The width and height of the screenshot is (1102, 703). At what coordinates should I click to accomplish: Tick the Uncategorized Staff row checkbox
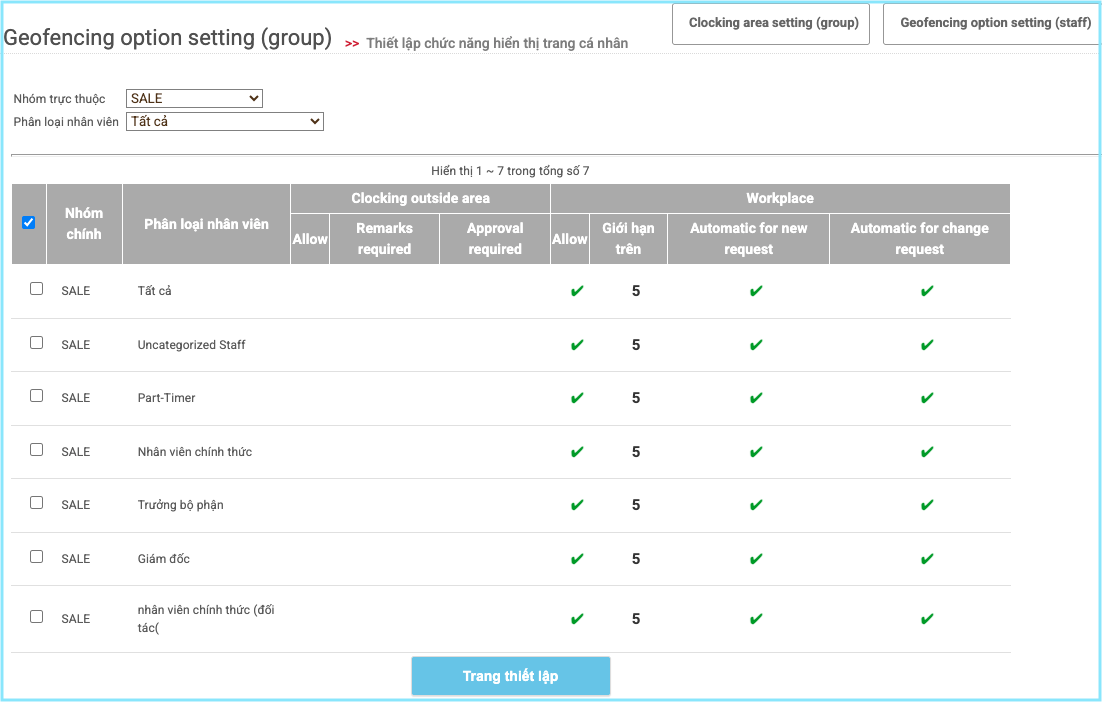37,343
